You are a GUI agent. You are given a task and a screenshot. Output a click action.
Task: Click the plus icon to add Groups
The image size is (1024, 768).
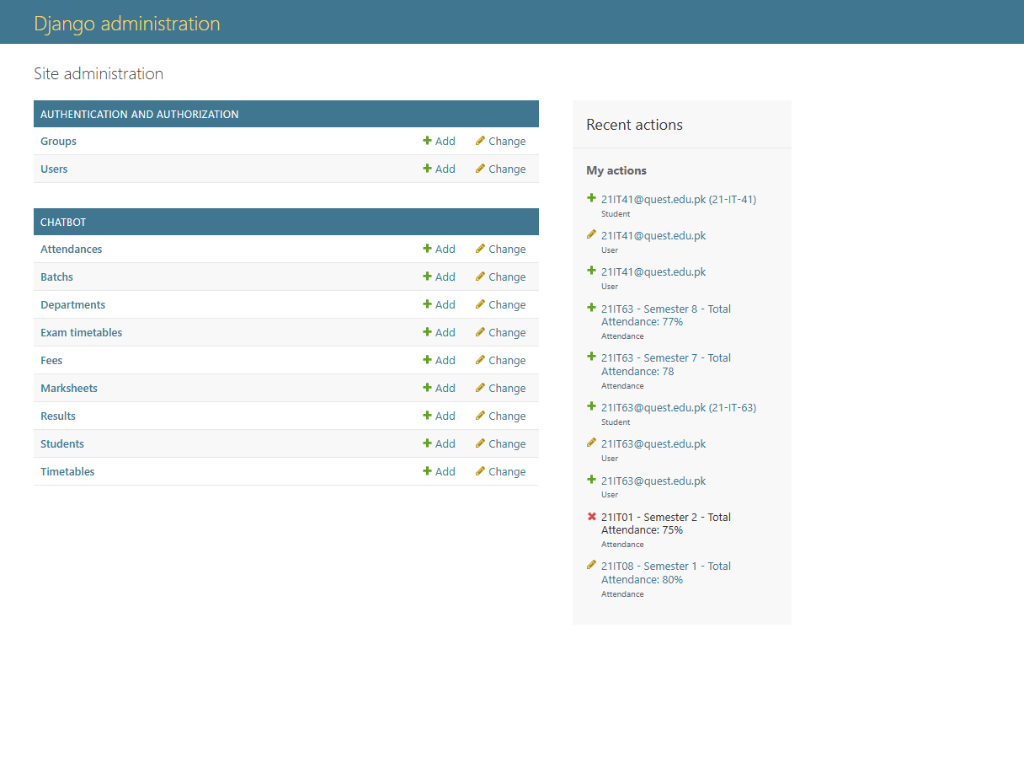tap(428, 141)
